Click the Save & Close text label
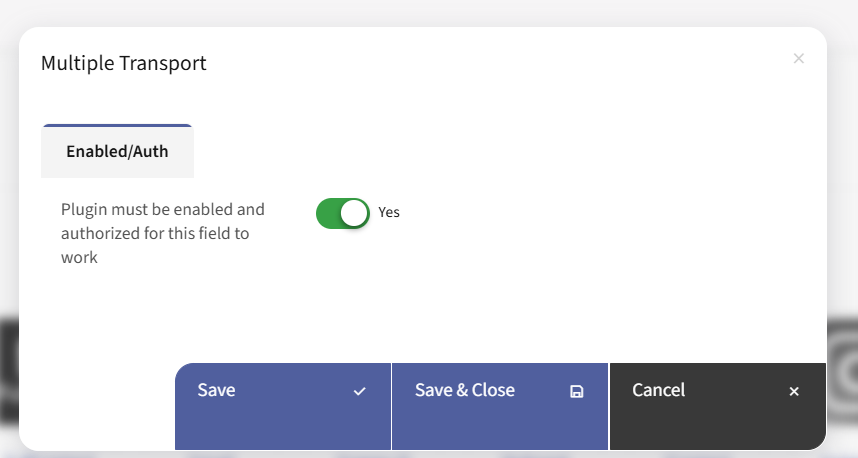 click(465, 390)
